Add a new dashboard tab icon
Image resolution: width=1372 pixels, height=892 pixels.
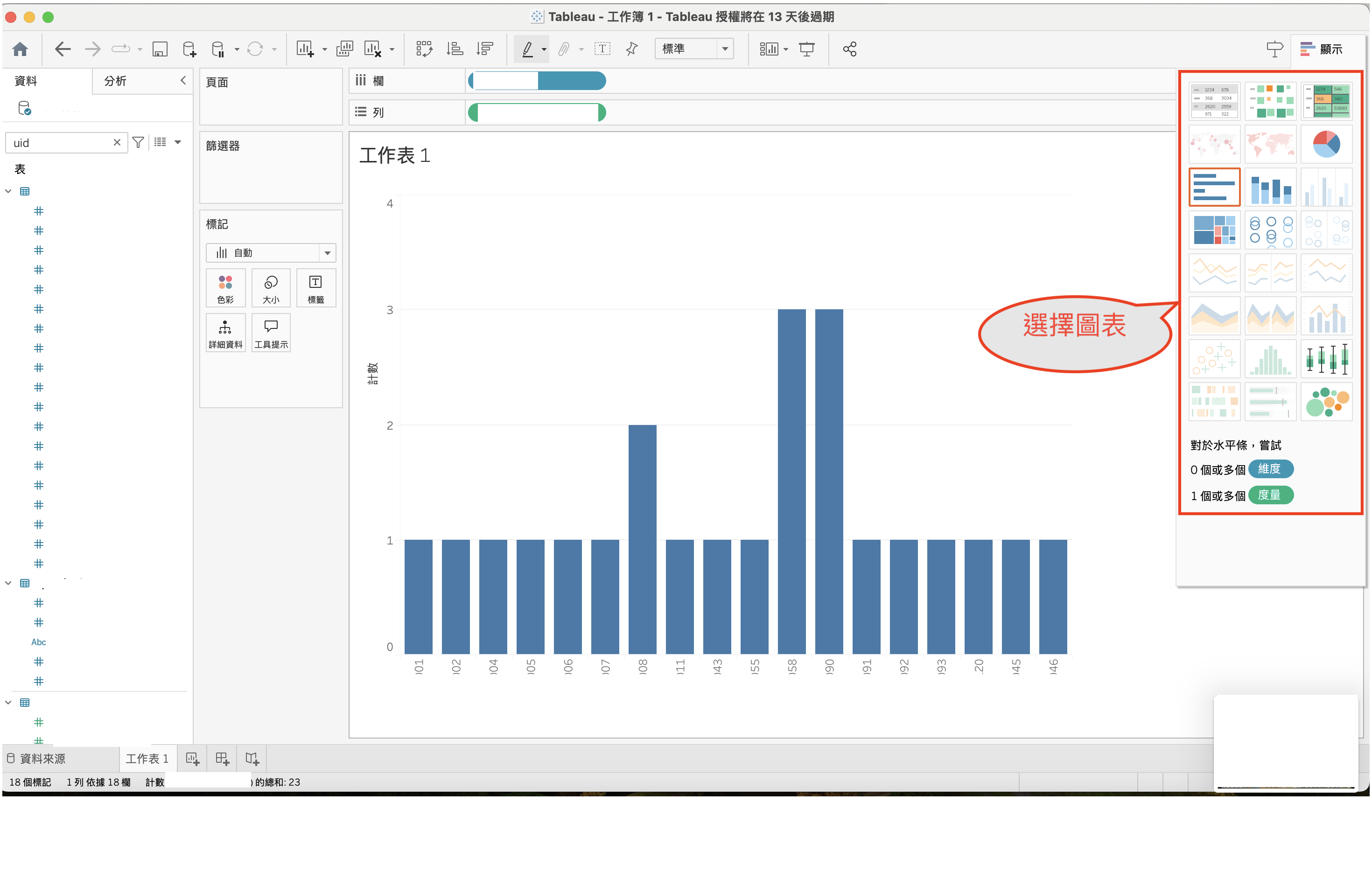(x=222, y=759)
